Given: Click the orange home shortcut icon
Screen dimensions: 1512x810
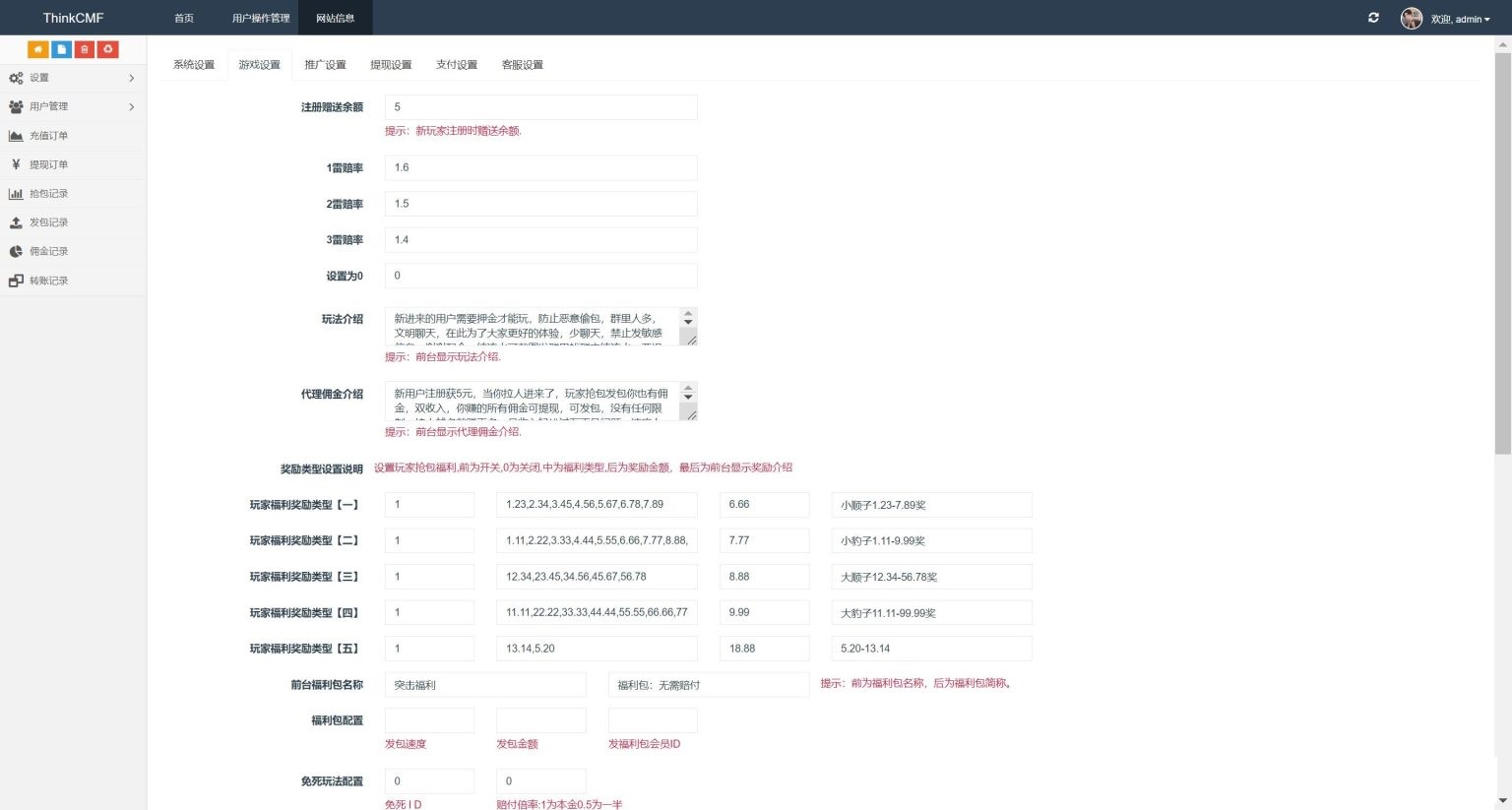Looking at the screenshot, I should click(37, 49).
